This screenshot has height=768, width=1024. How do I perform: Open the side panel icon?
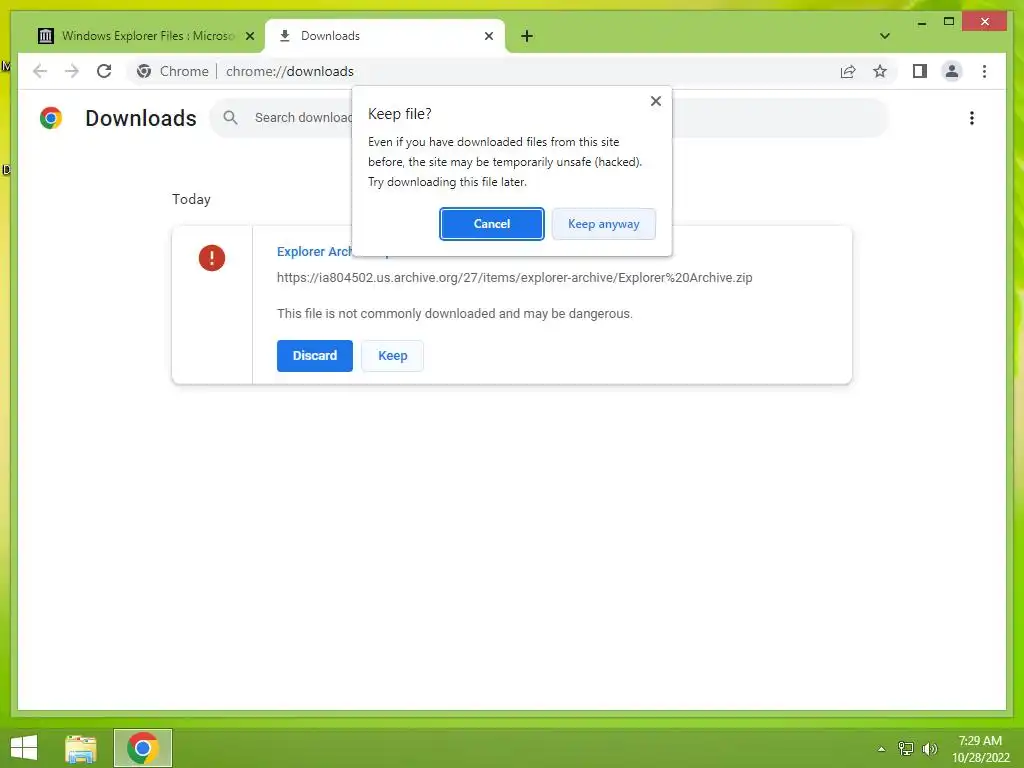920,71
